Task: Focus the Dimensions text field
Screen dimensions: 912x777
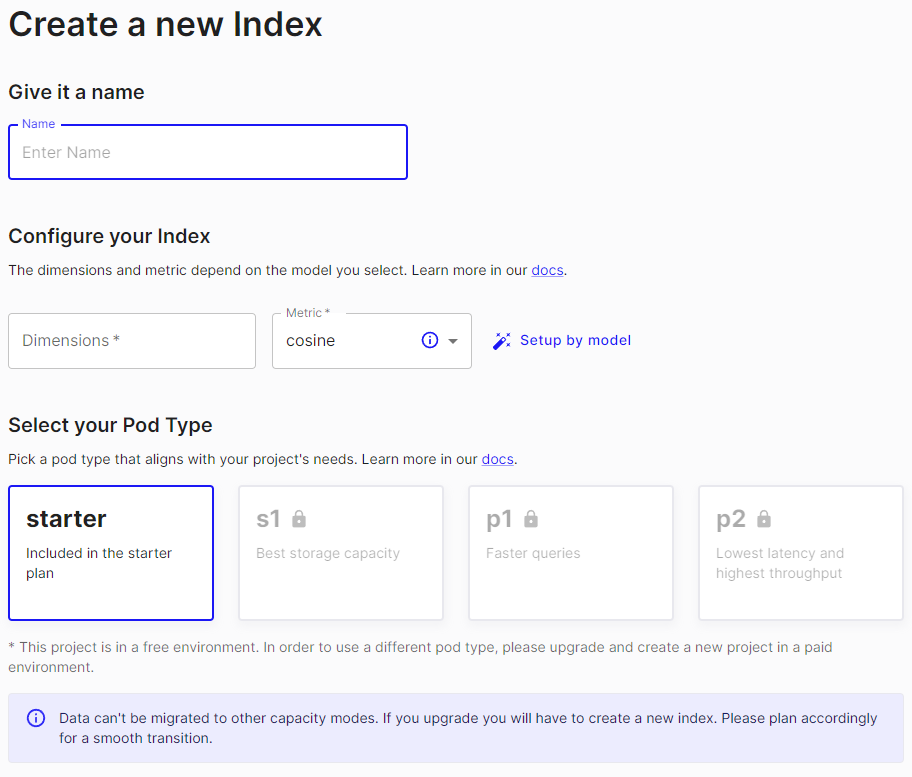Action: 132,341
